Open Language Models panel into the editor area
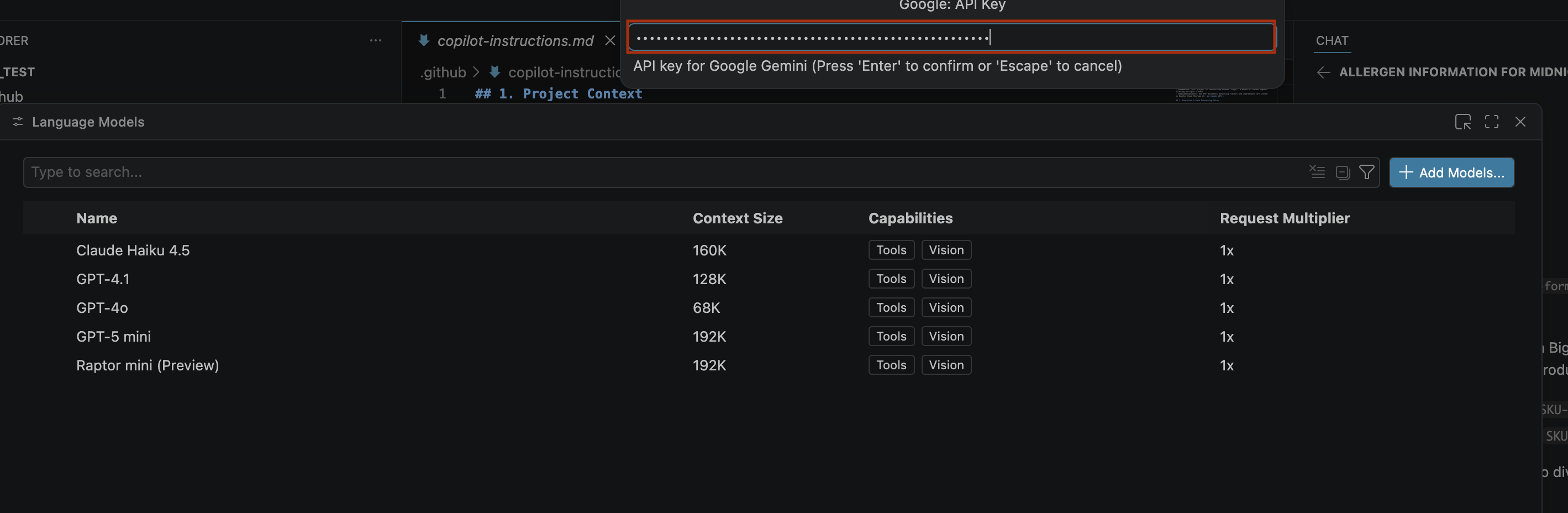Viewport: 1568px width, 513px height. [1464, 121]
